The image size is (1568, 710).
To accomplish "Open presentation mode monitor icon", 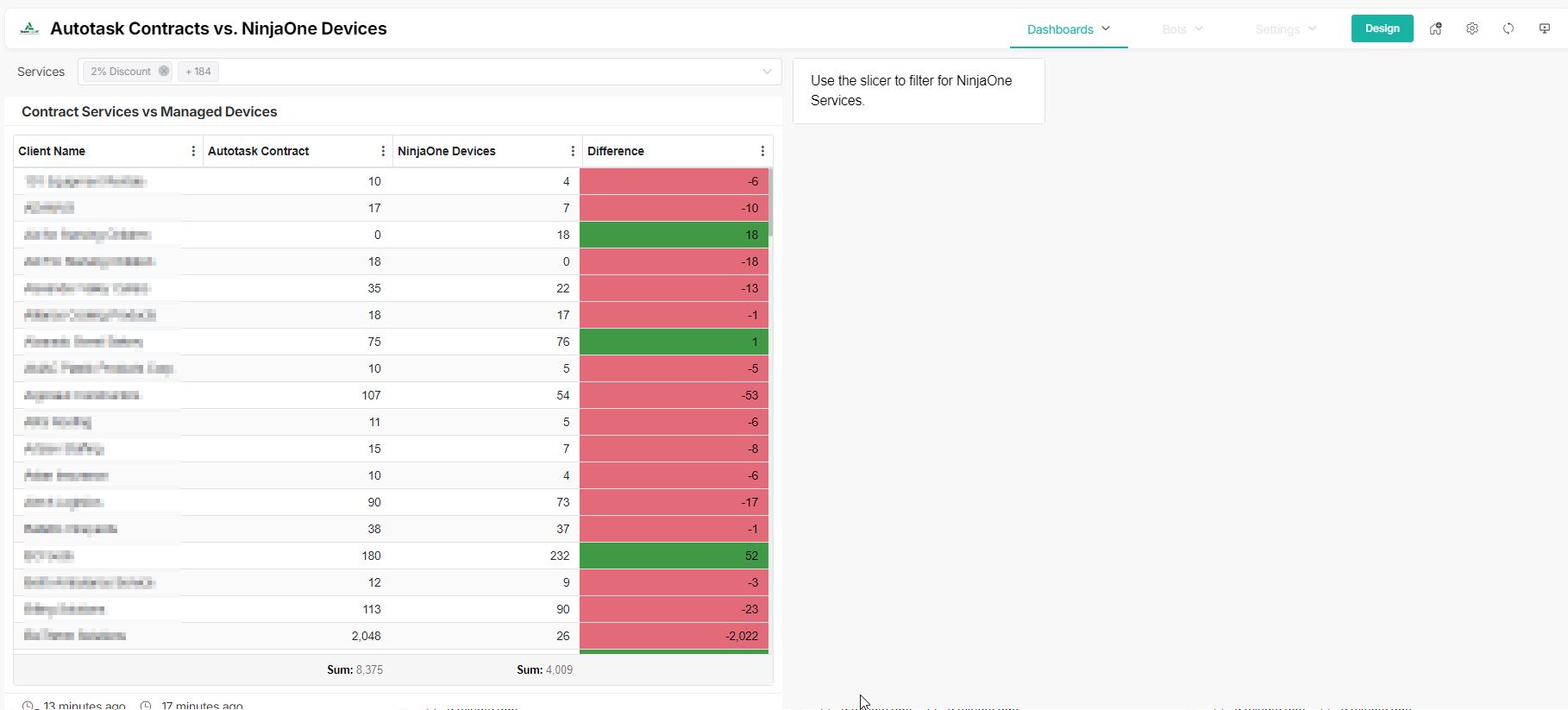I will 1545,28.
